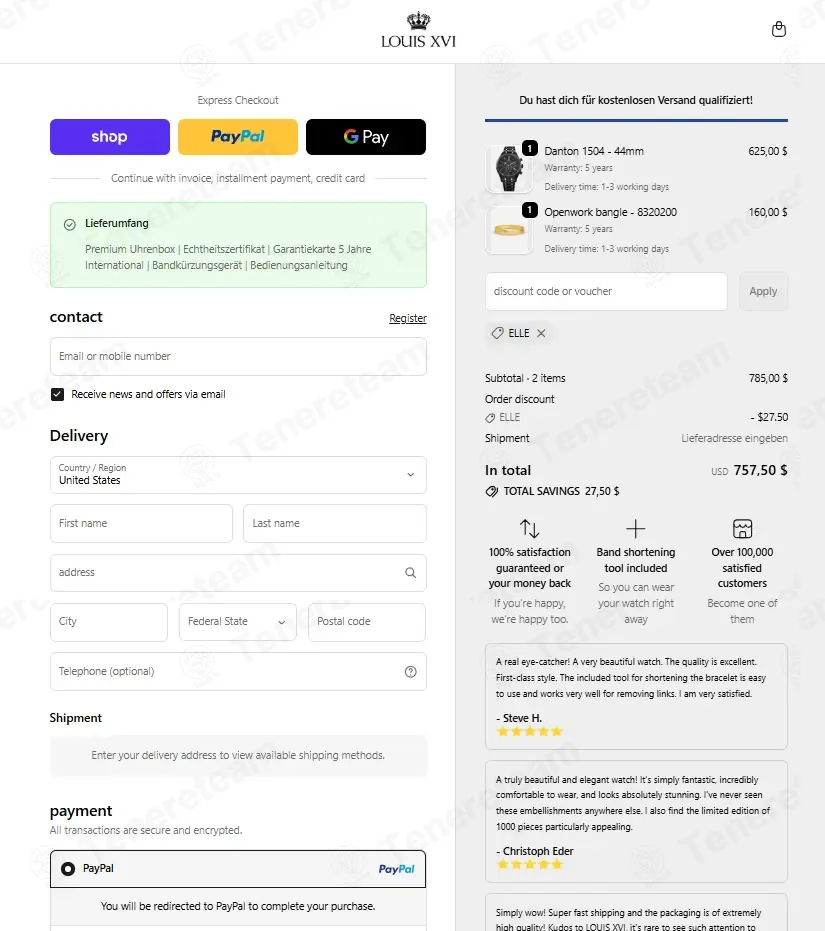Click the satisfied customers store icon
The image size is (825, 931).
coord(742,528)
